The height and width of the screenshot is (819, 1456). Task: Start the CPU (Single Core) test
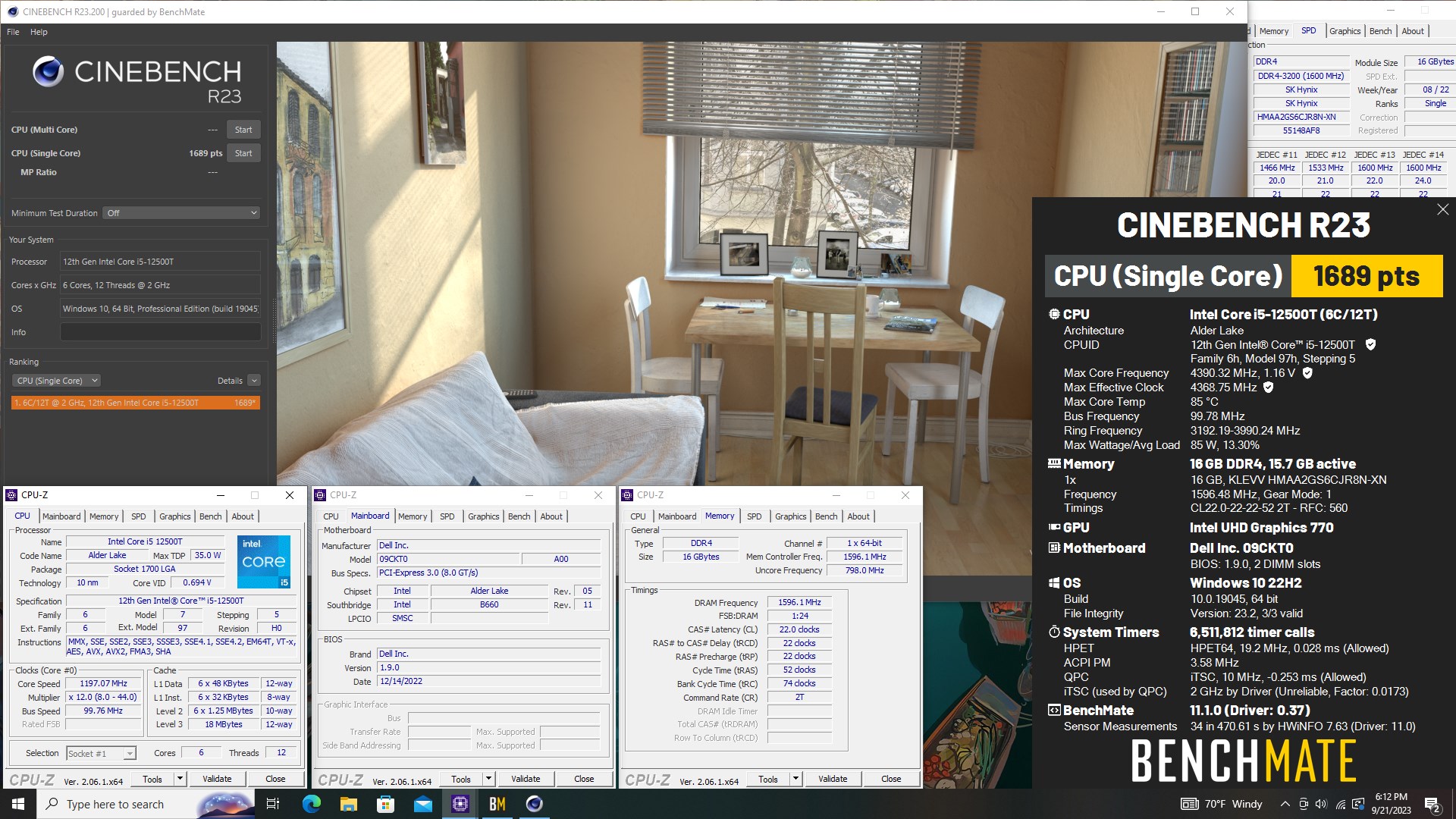(x=243, y=153)
